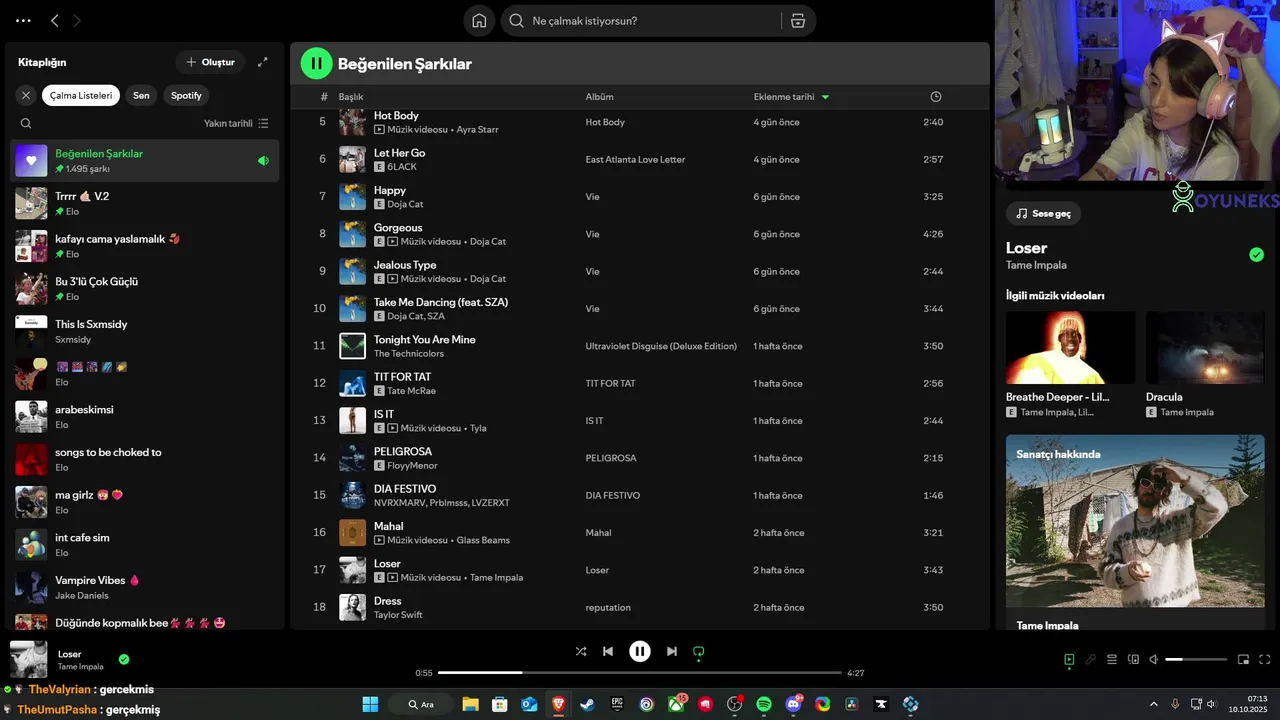Image resolution: width=1280 pixels, height=720 pixels.
Task: Toggle shuffle in the player bar
Action: (581, 651)
